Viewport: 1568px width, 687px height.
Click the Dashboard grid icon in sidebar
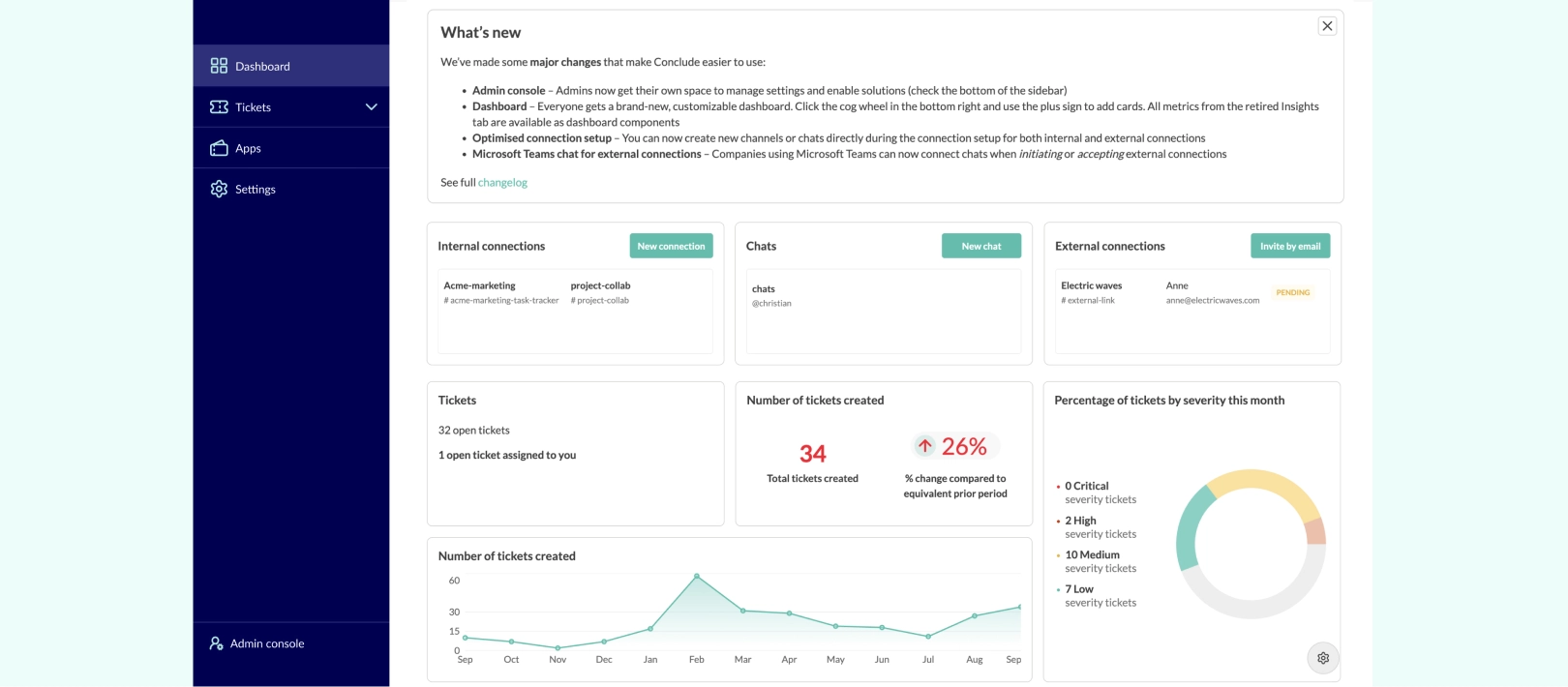click(219, 66)
